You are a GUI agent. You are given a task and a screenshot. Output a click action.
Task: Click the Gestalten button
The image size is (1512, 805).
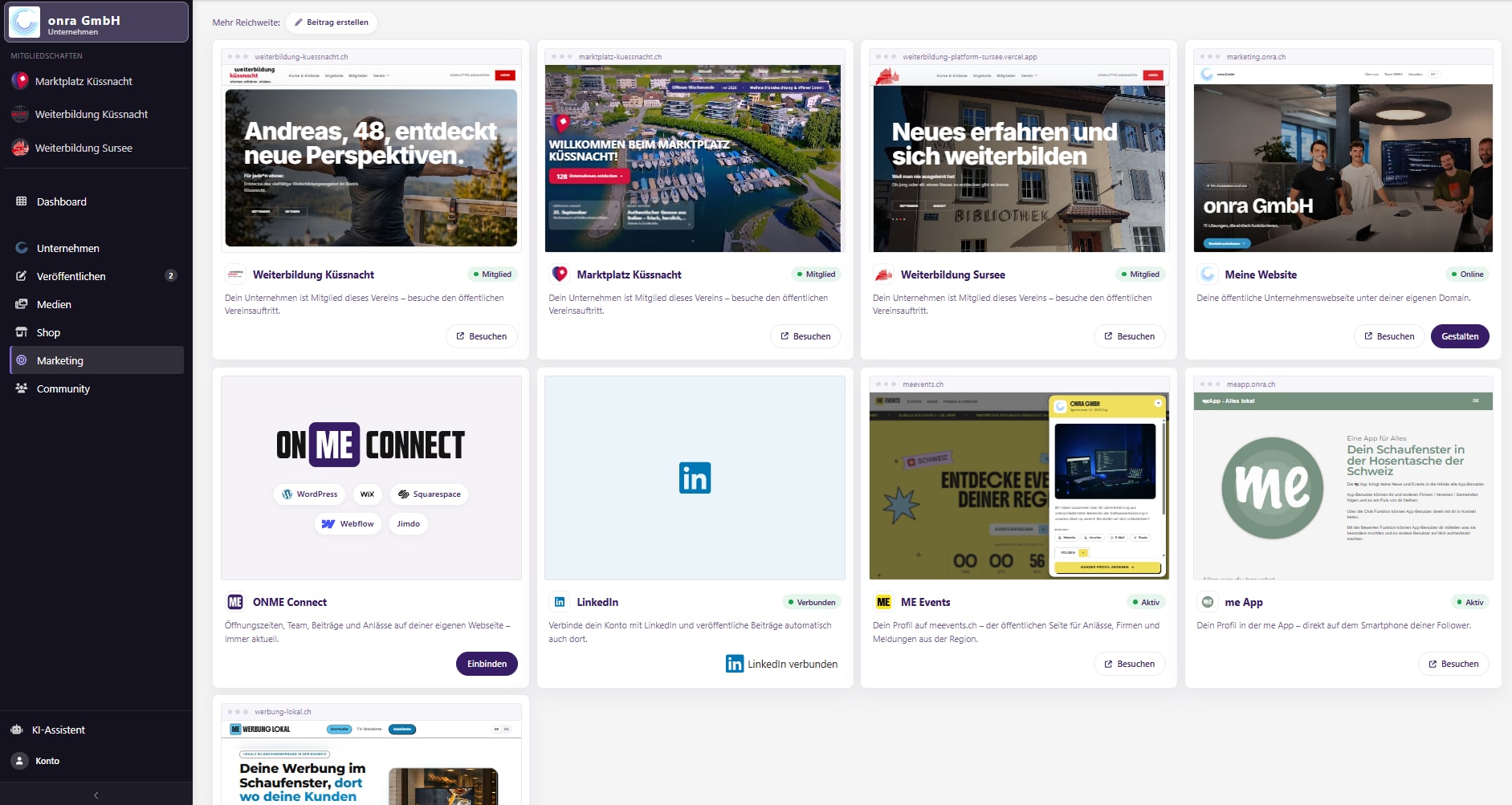click(x=1460, y=336)
